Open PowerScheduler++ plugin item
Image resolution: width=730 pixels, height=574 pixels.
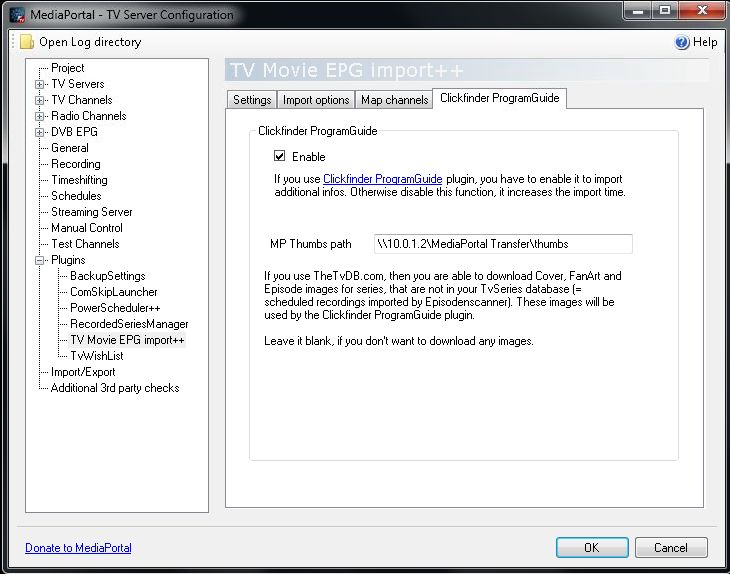pos(115,308)
